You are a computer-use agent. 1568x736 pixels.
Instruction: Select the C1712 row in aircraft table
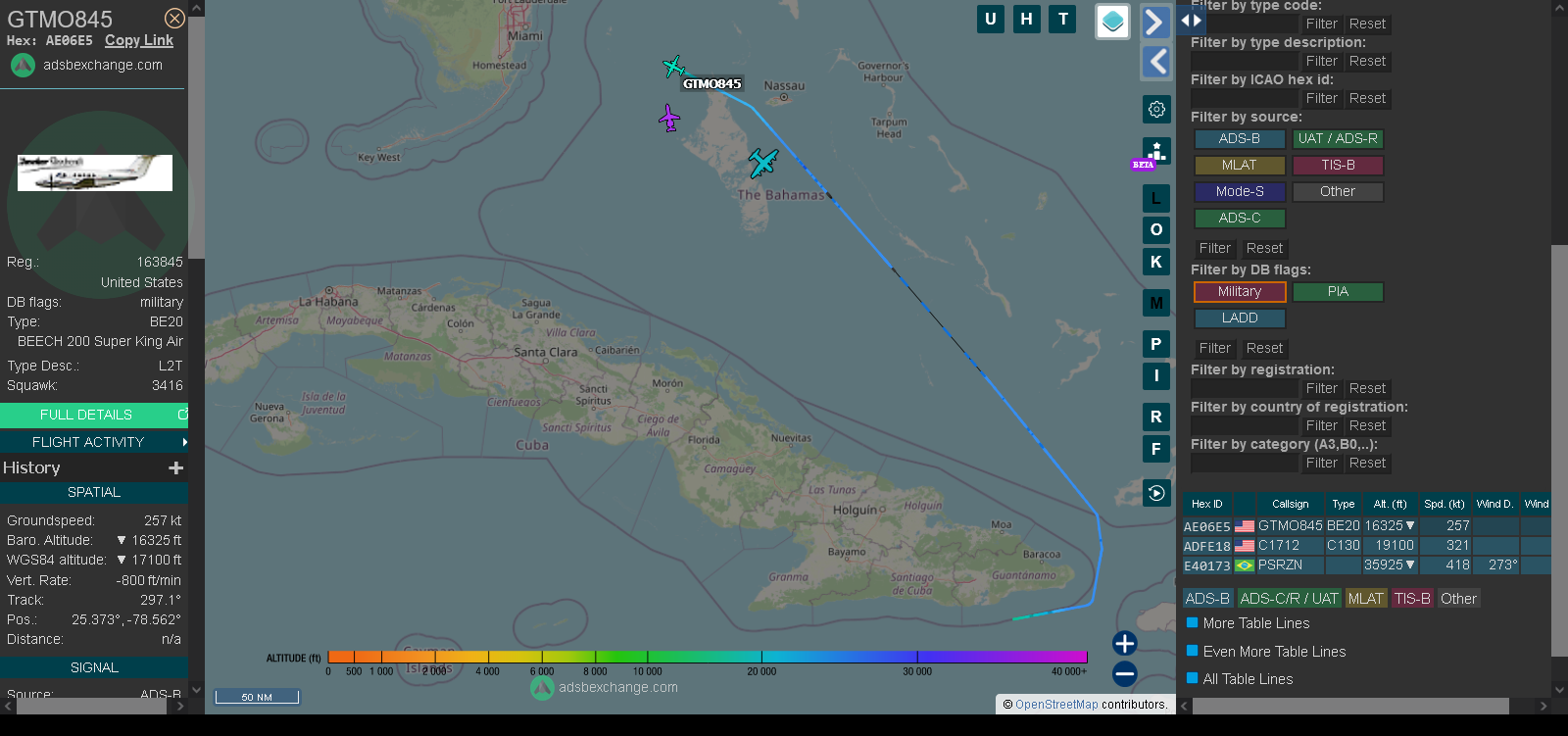click(x=1366, y=546)
